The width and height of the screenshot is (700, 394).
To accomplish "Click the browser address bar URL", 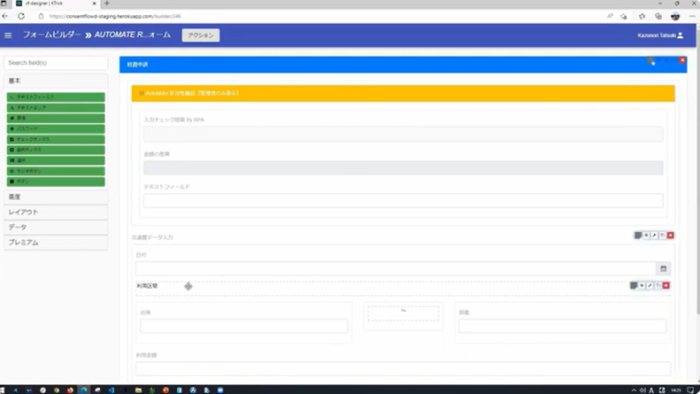I will tap(115, 16).
